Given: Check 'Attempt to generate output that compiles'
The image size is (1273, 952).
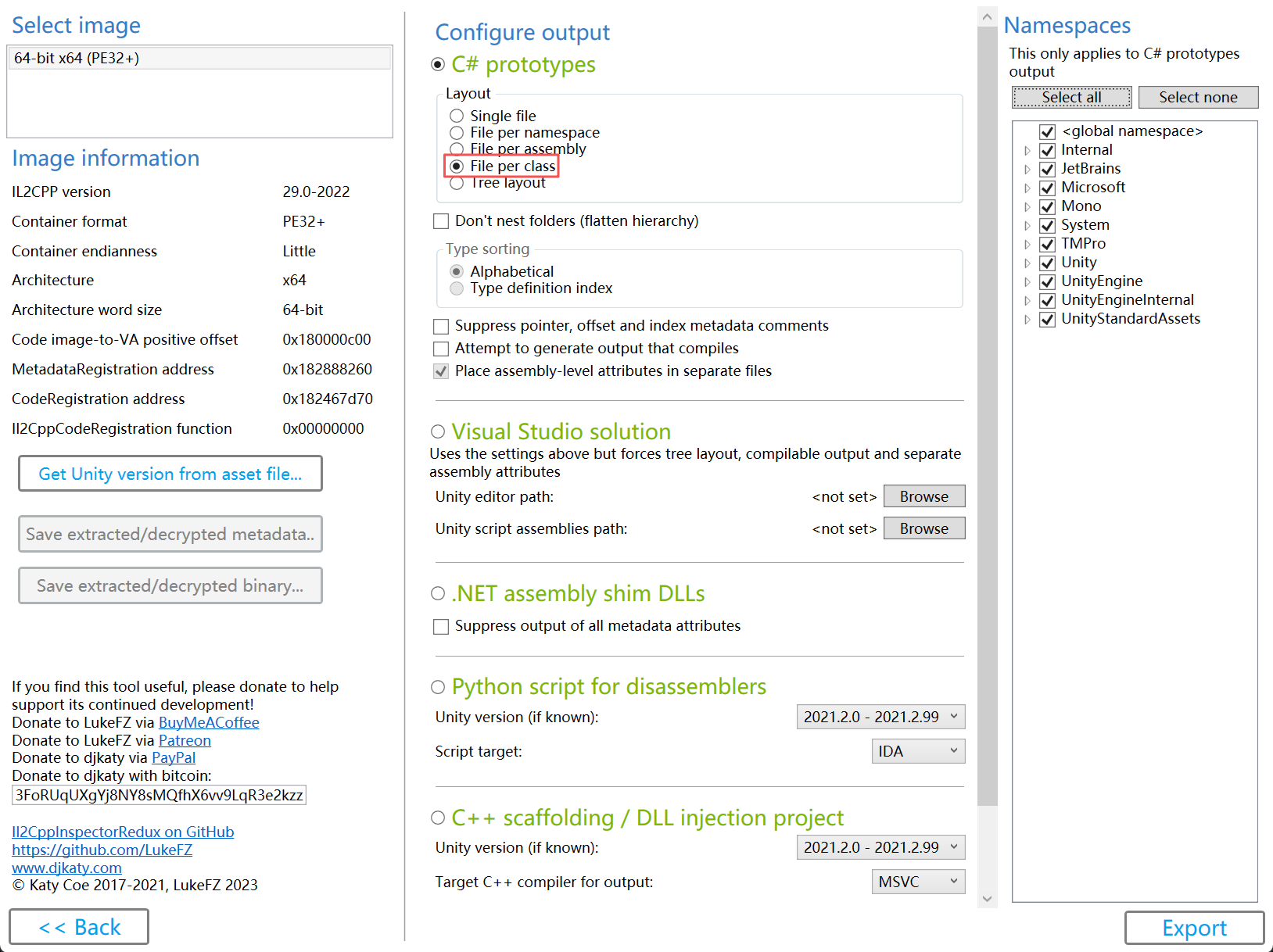Looking at the screenshot, I should pos(441,349).
